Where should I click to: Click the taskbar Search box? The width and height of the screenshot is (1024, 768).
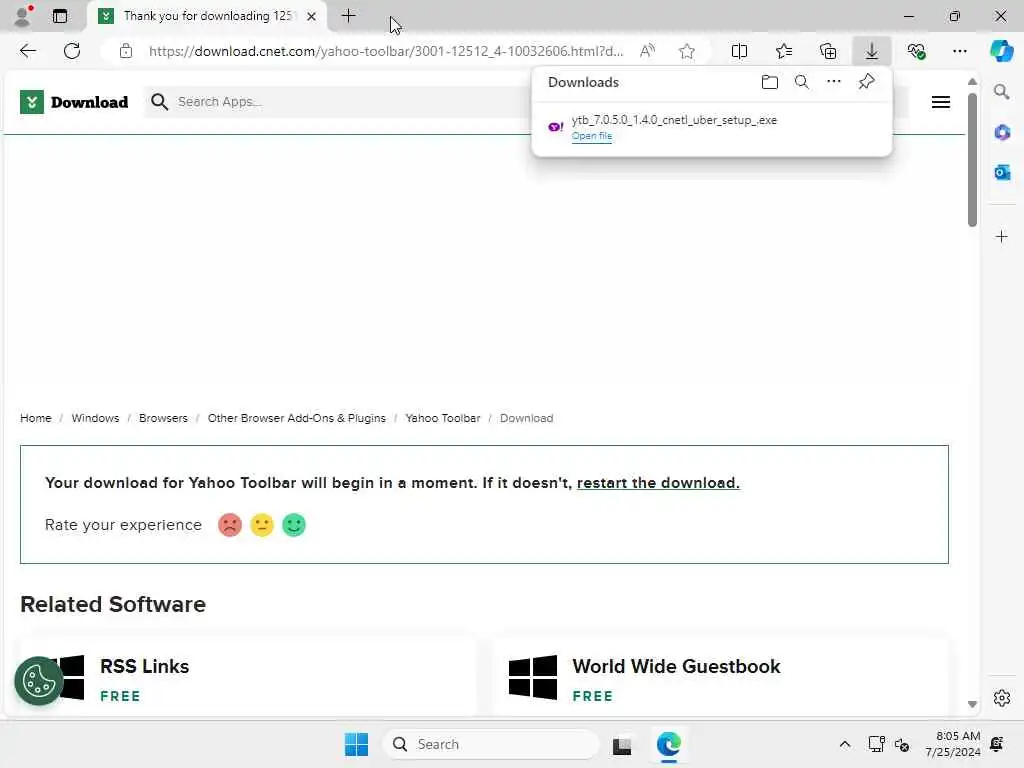pyautogui.click(x=490, y=744)
